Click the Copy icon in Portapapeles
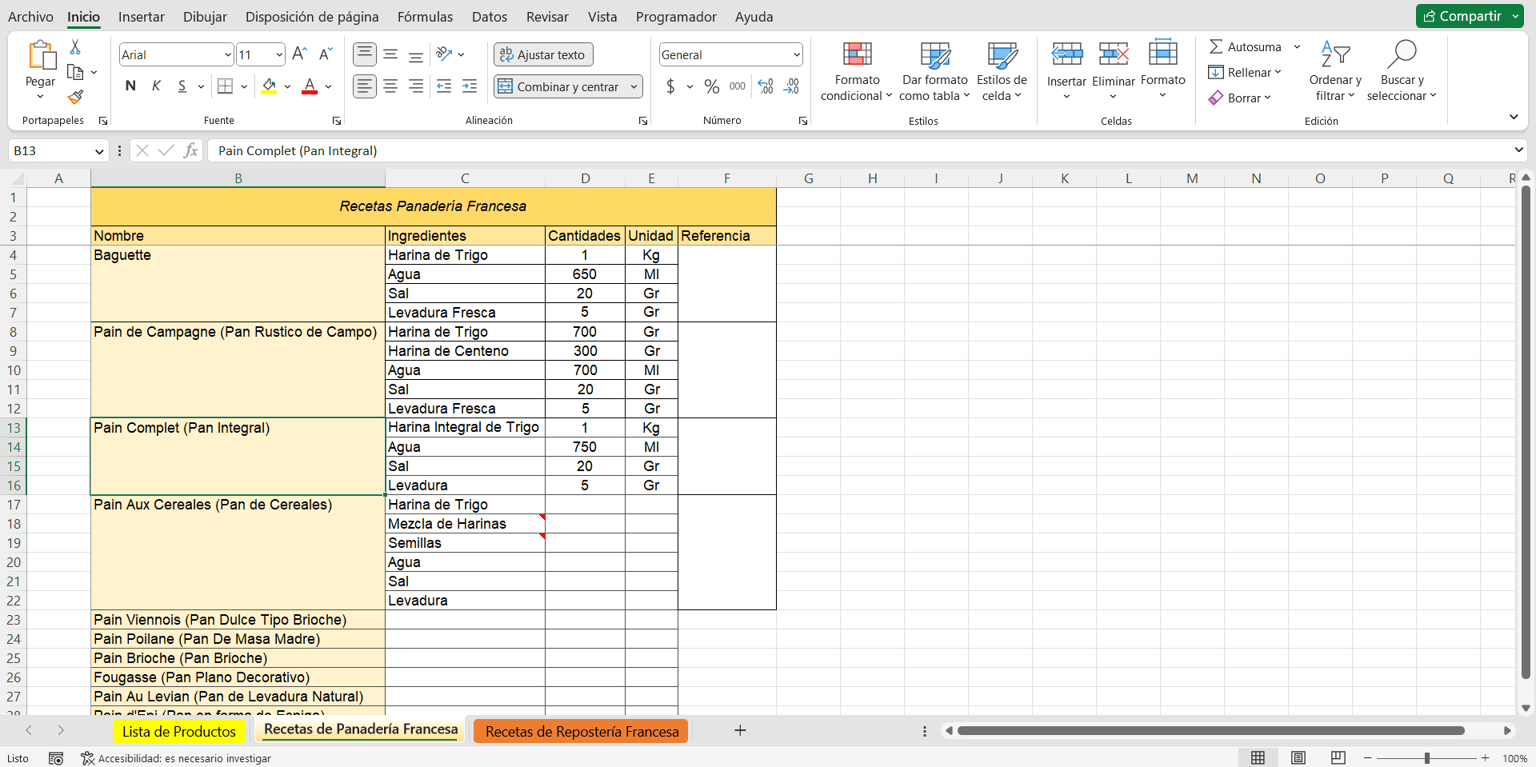This screenshot has width=1536, height=767. [75, 72]
